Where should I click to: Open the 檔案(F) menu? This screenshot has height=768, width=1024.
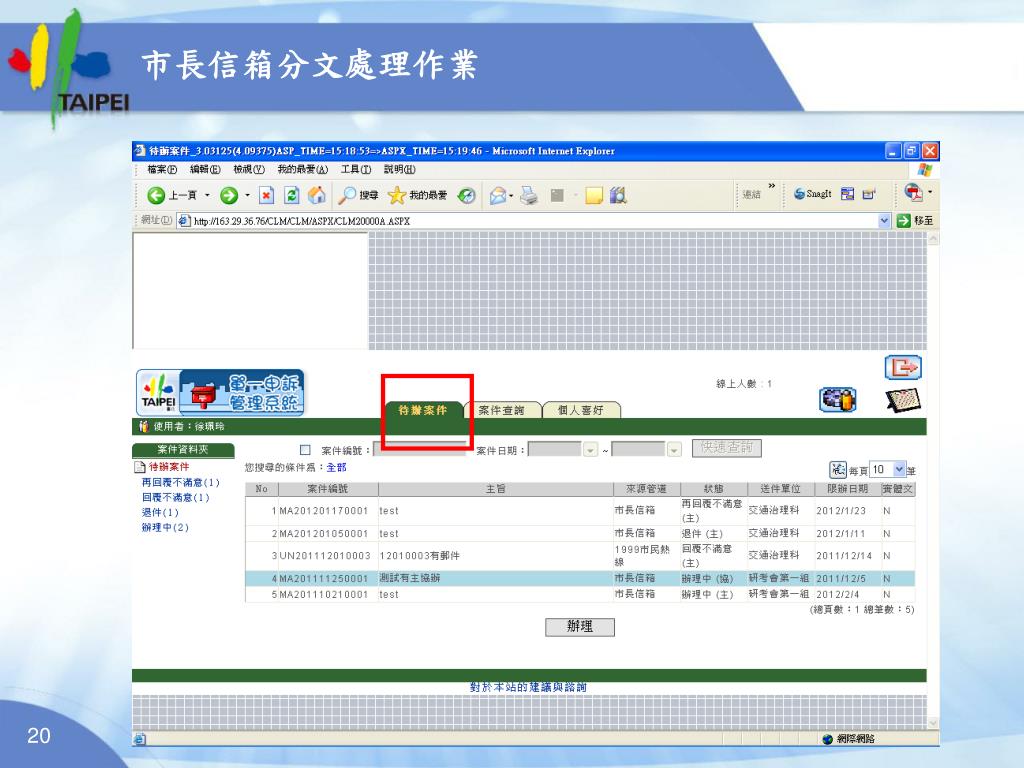(162, 170)
